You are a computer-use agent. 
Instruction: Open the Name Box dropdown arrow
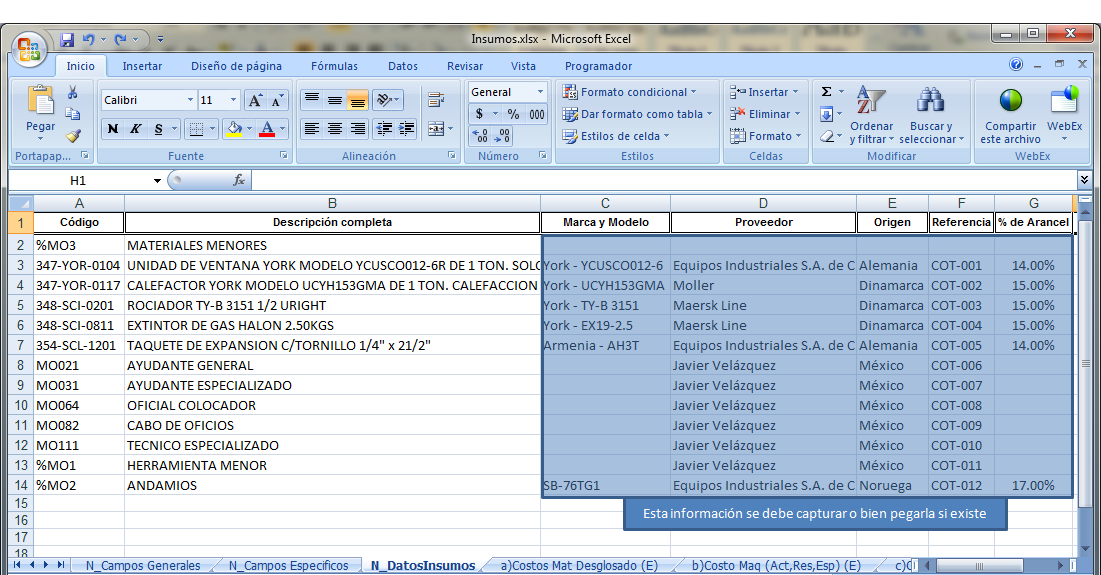[157, 180]
